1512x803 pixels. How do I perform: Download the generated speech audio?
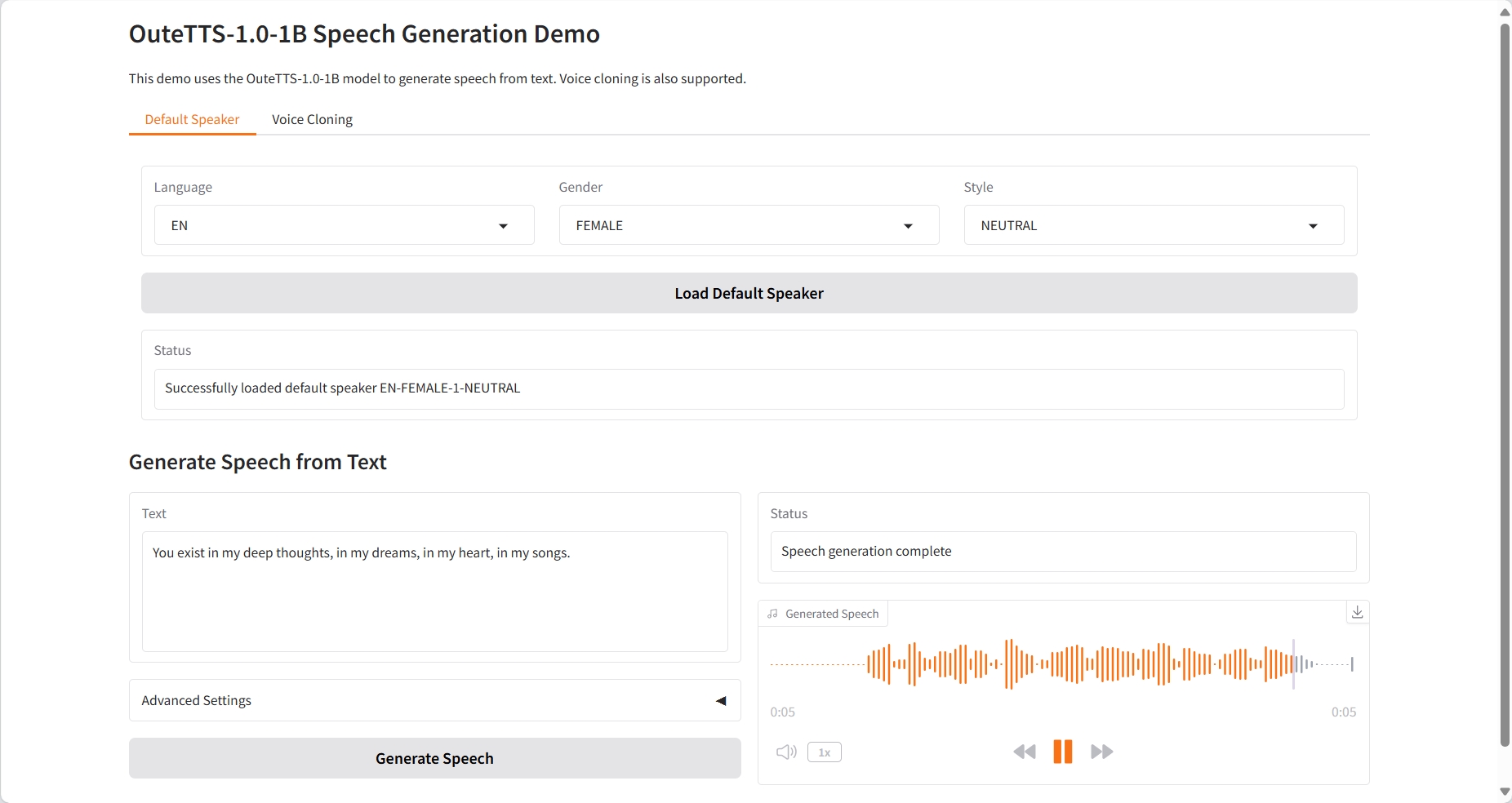(x=1357, y=612)
